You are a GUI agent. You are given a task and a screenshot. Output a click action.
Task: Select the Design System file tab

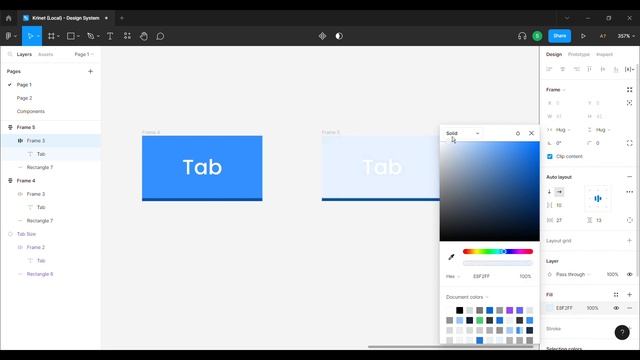(x=65, y=18)
